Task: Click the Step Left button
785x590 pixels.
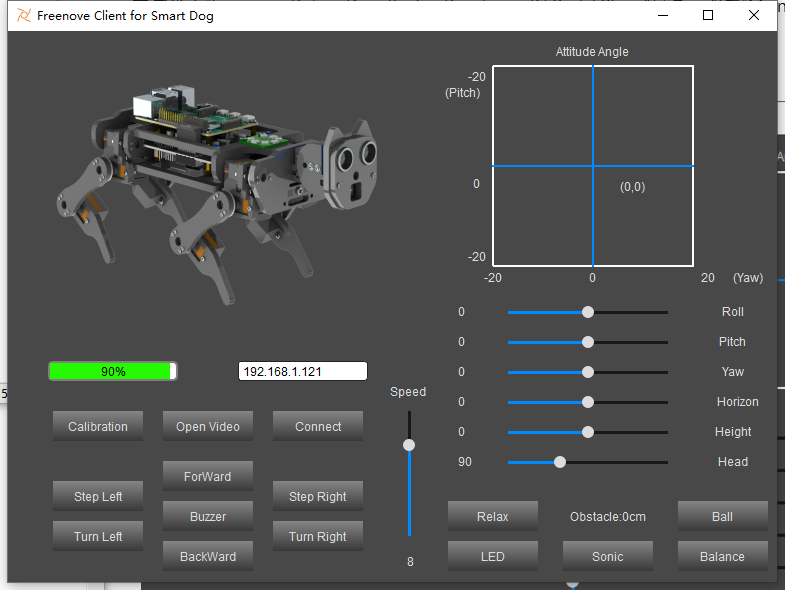Action: click(98, 496)
